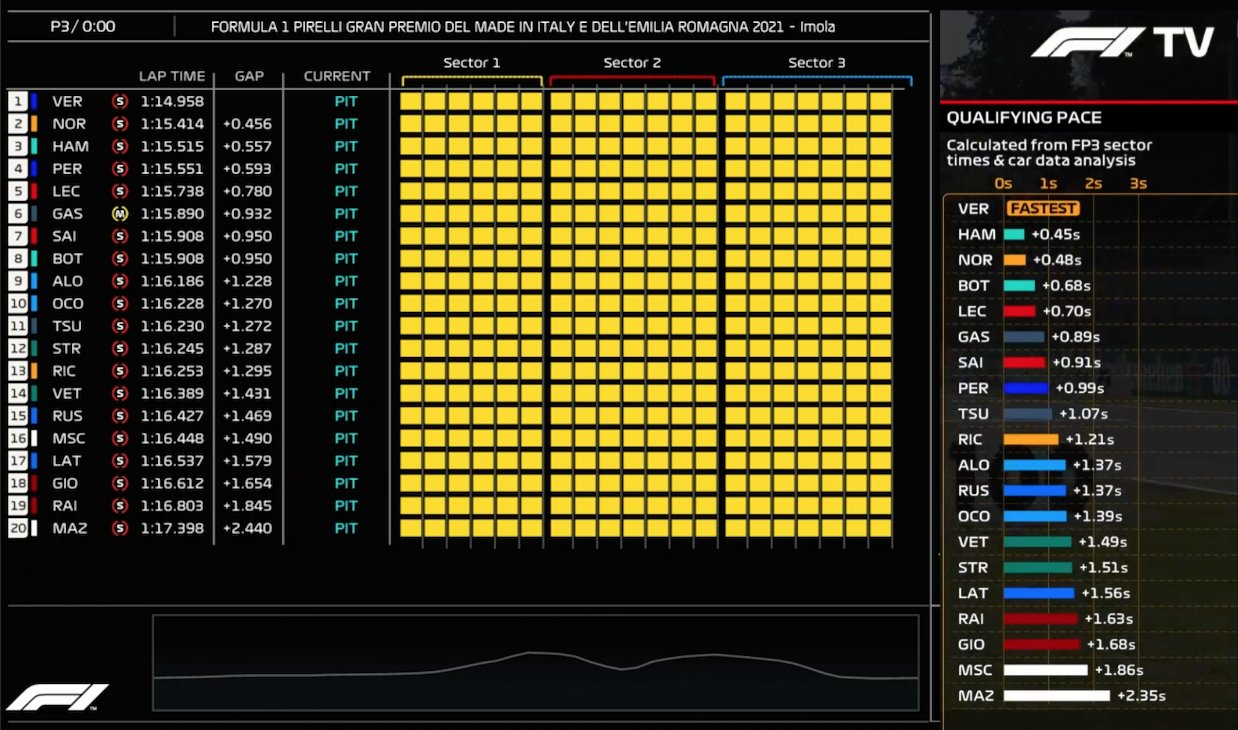The width and height of the screenshot is (1238, 730).
Task: Click the soft tyre icon for RUS
Action: [121, 416]
